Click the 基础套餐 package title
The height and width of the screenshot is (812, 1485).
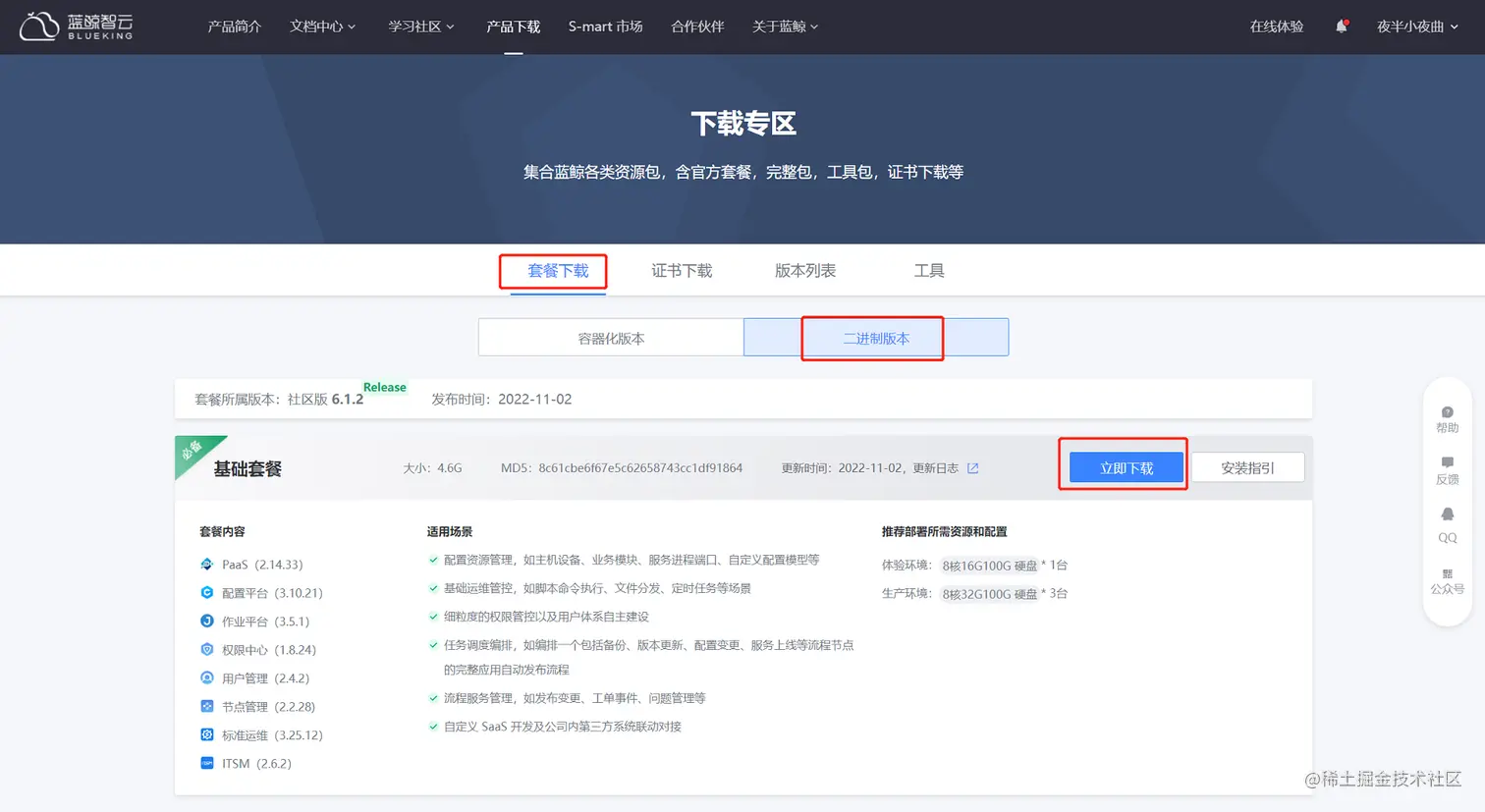click(247, 469)
